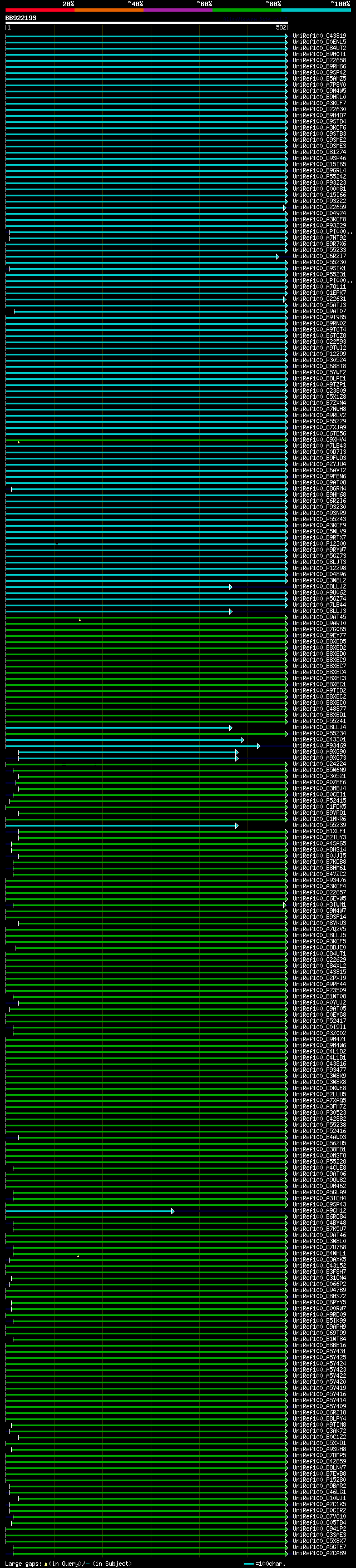This screenshot has width=356, height=1568.
Task: Click the orange ~40% identity legend segment
Action: coord(109,10)
